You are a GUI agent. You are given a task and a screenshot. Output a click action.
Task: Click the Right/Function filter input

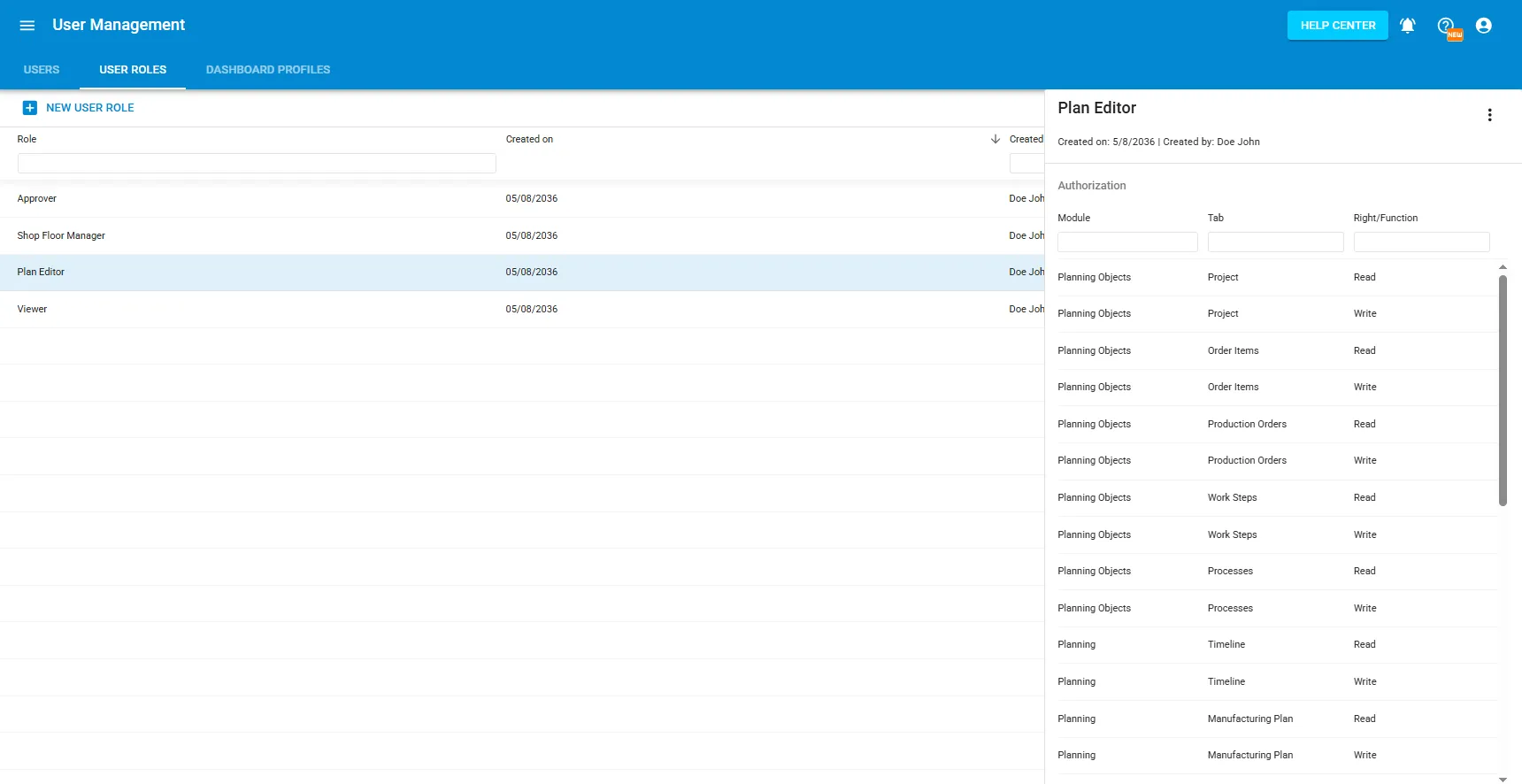[1421, 242]
